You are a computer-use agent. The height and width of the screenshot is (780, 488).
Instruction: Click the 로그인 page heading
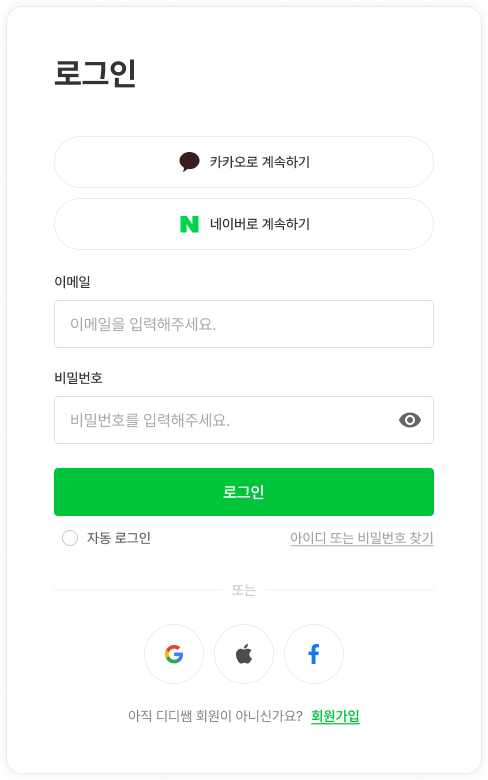point(95,74)
